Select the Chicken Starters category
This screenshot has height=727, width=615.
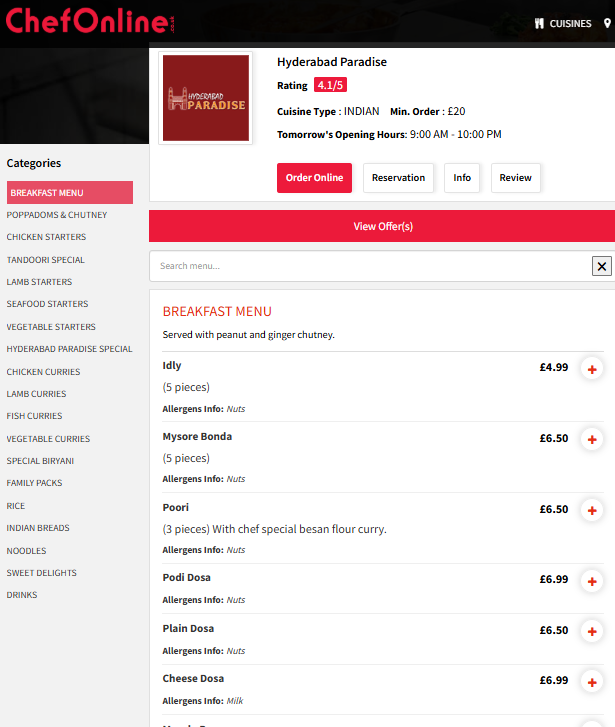point(46,237)
